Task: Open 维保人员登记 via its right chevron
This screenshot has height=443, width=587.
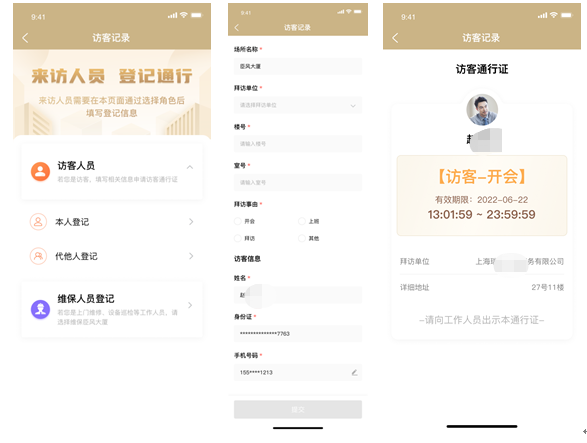Action: (x=190, y=305)
